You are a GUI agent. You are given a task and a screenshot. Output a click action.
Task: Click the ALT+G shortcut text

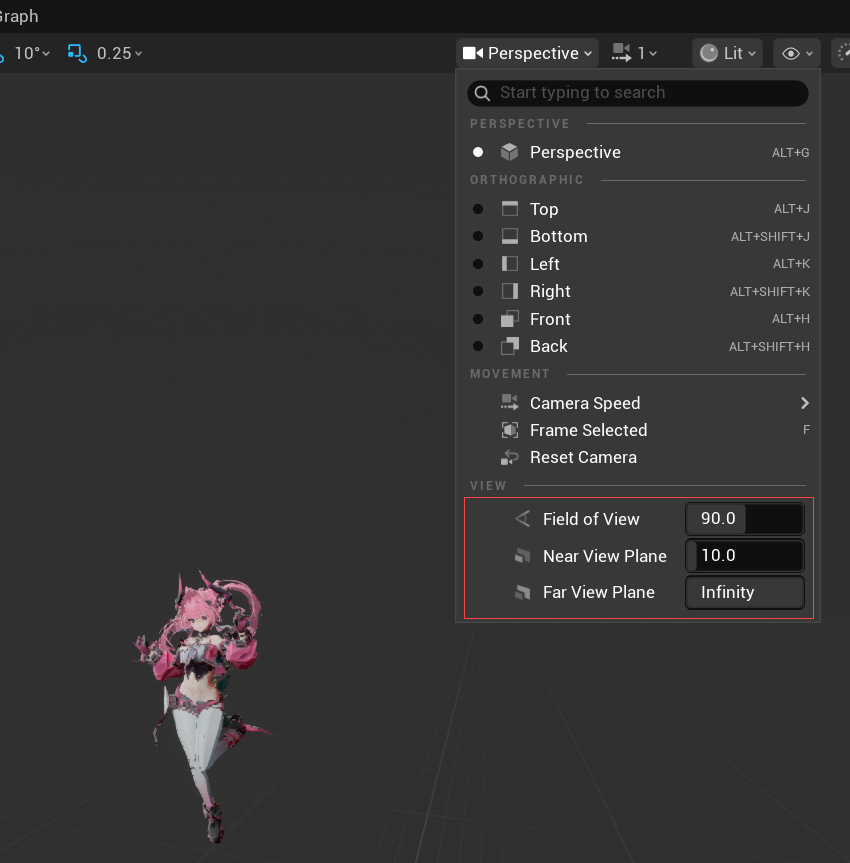[791, 153]
